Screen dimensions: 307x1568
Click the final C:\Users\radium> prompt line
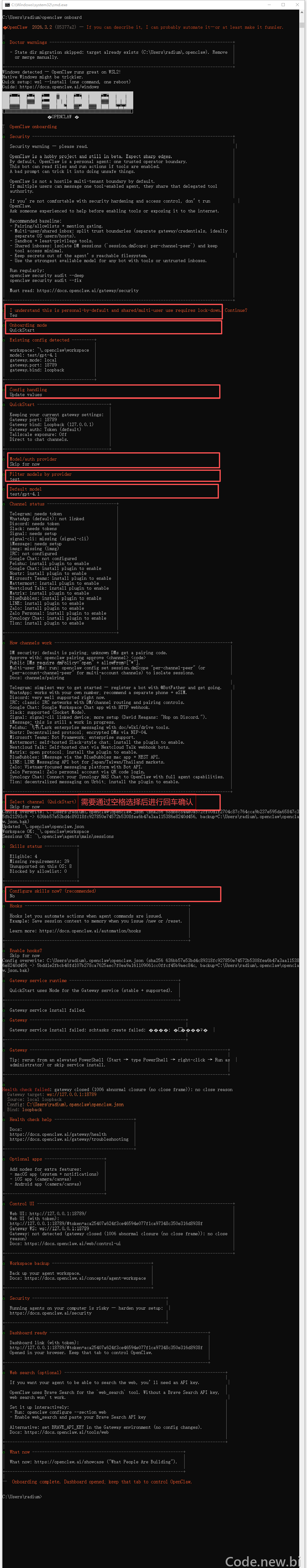[x=22, y=1496]
